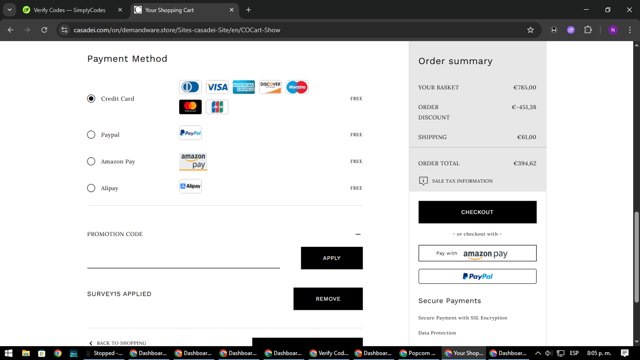Viewport: 640px width, 360px height.
Task: View site information icon in address bar
Action: pyautogui.click(x=64, y=30)
